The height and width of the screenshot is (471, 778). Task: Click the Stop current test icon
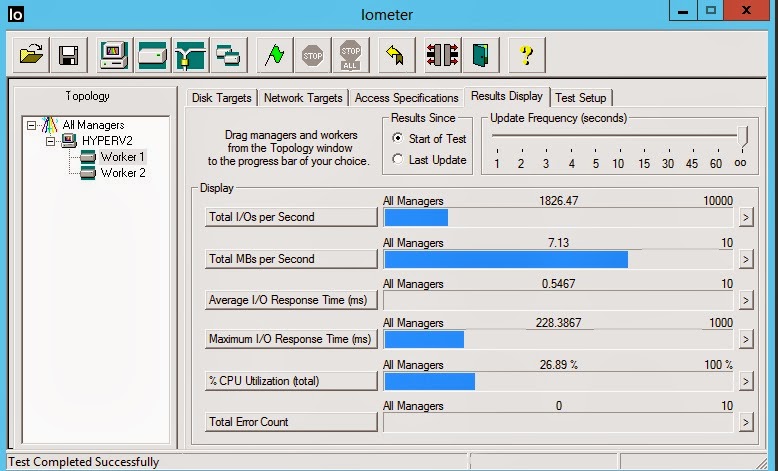tap(312, 55)
